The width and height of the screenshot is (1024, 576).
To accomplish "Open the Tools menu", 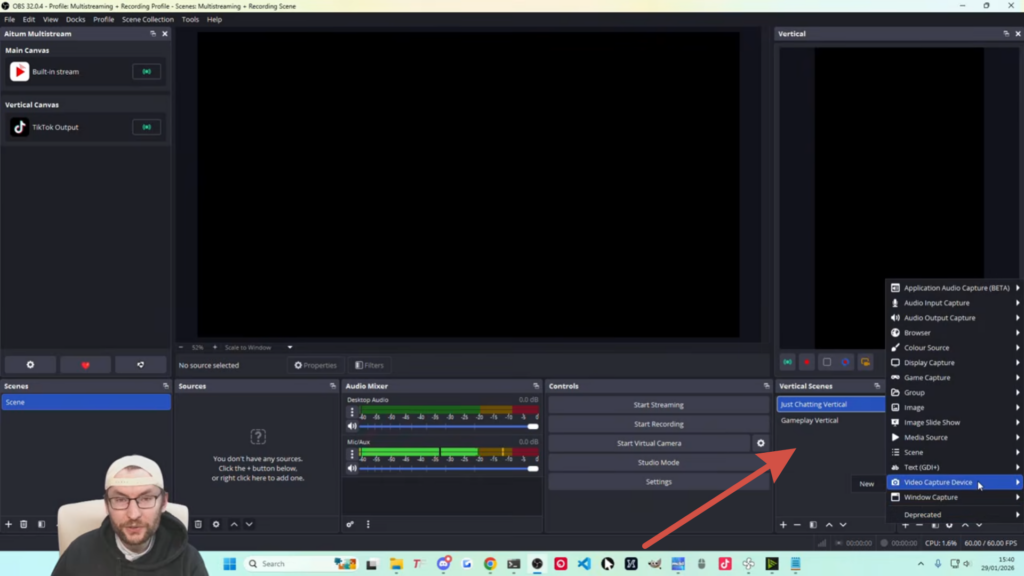I will [190, 20].
